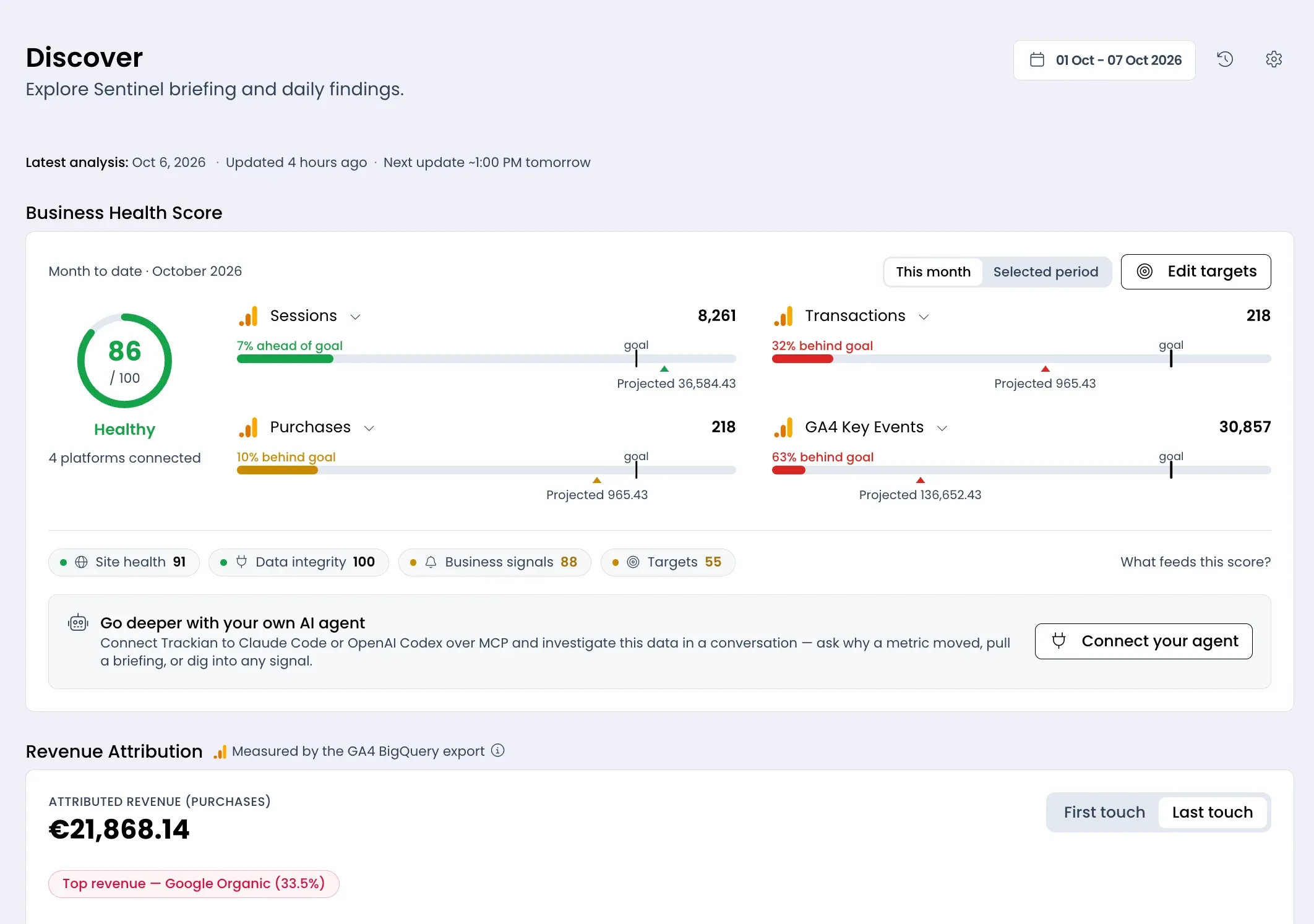Open the analysis history clock icon
Image resolution: width=1314 pixels, height=924 pixels.
[1225, 59]
